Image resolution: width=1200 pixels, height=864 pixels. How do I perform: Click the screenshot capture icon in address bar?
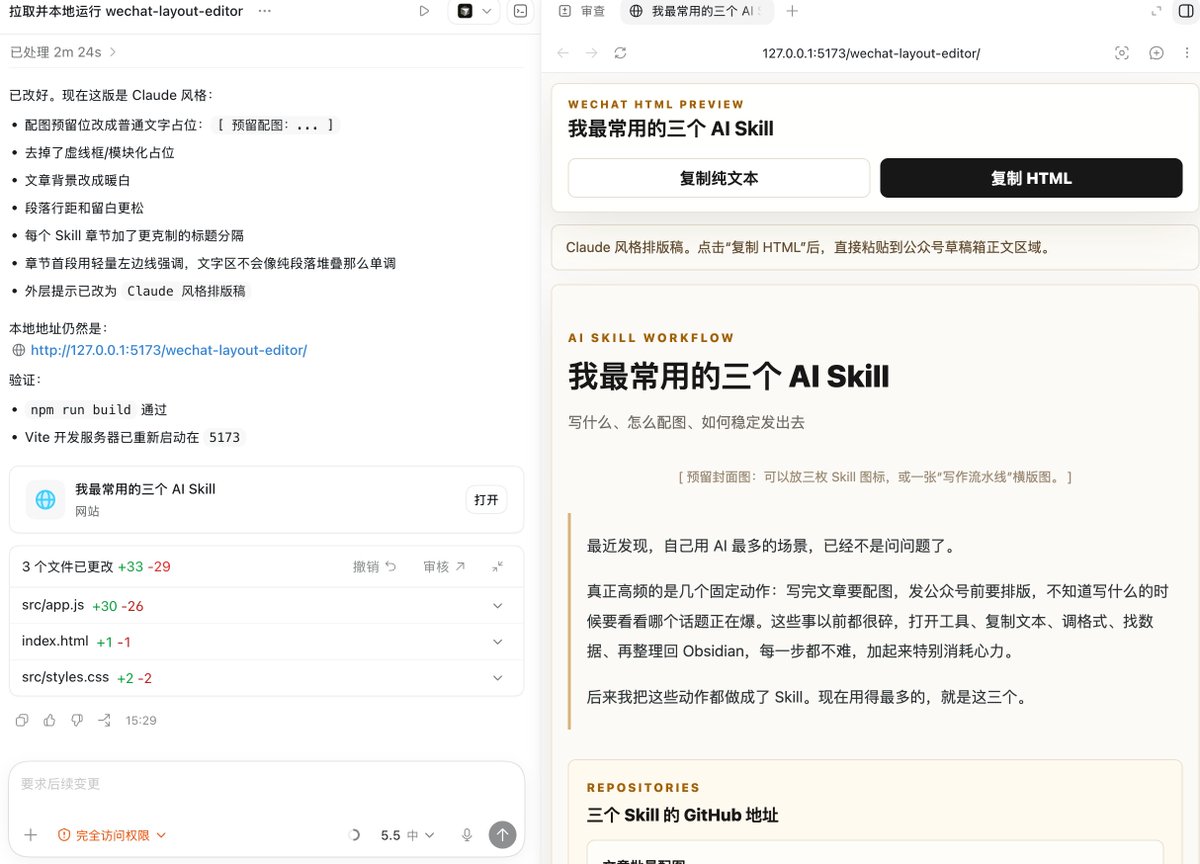pos(1122,53)
